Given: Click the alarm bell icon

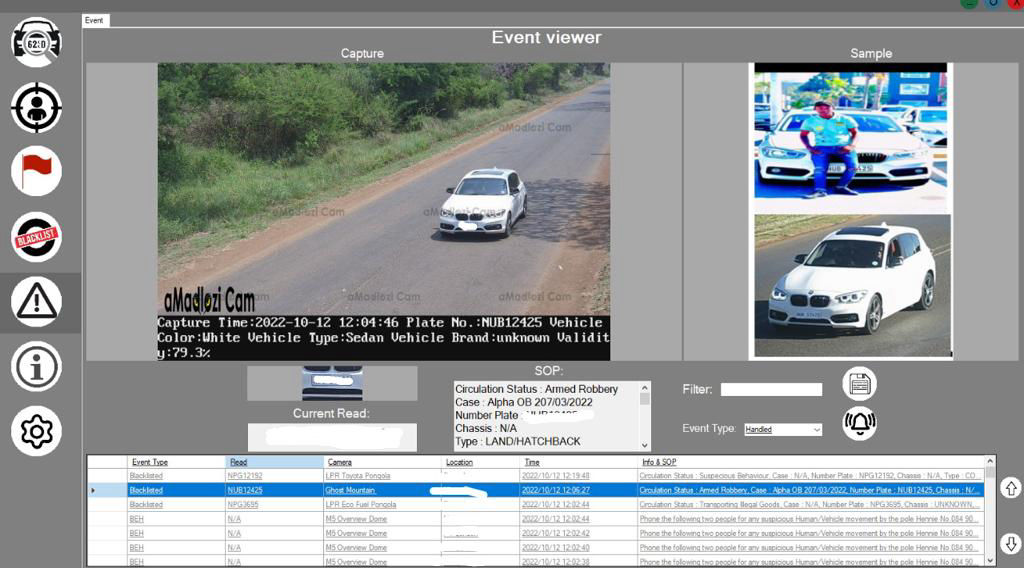Looking at the screenshot, I should click(x=859, y=423).
